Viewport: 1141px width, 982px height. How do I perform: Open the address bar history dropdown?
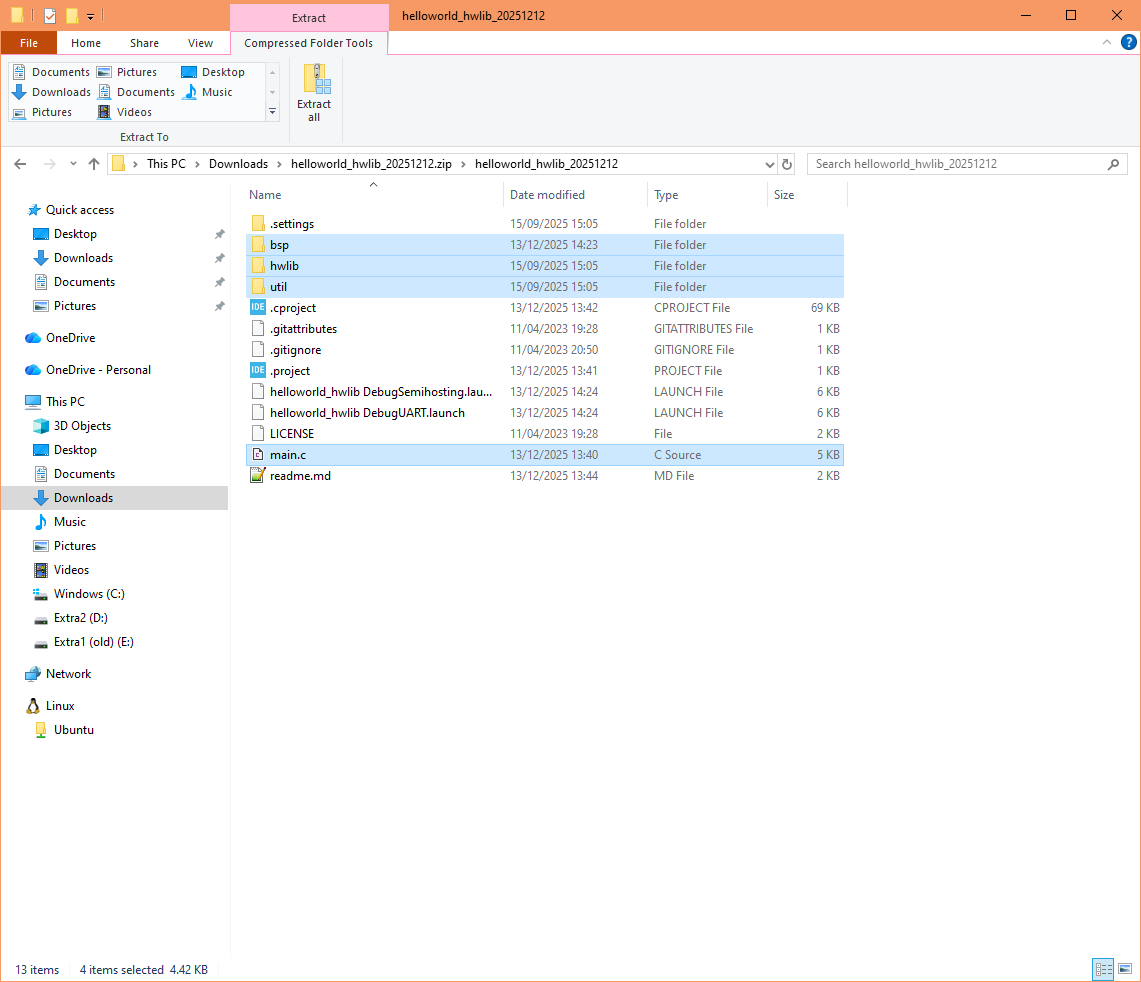768,163
